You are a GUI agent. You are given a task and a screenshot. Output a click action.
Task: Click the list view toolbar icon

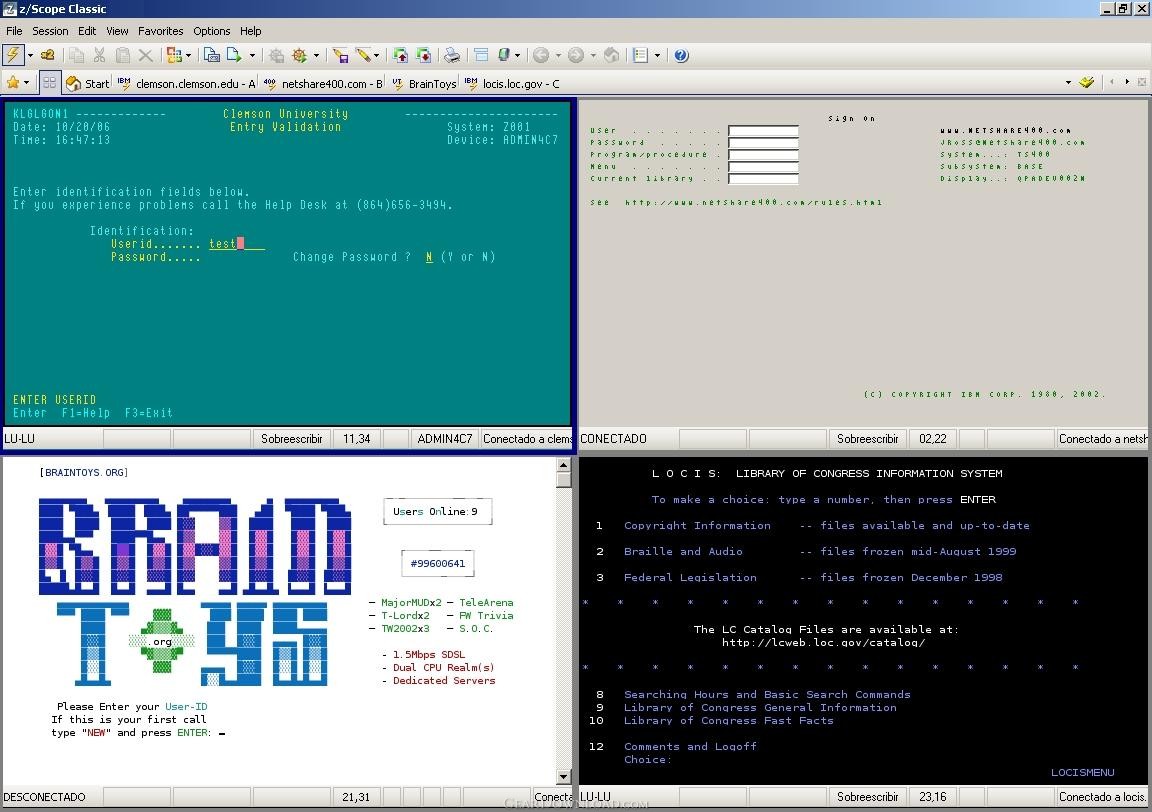coord(641,55)
